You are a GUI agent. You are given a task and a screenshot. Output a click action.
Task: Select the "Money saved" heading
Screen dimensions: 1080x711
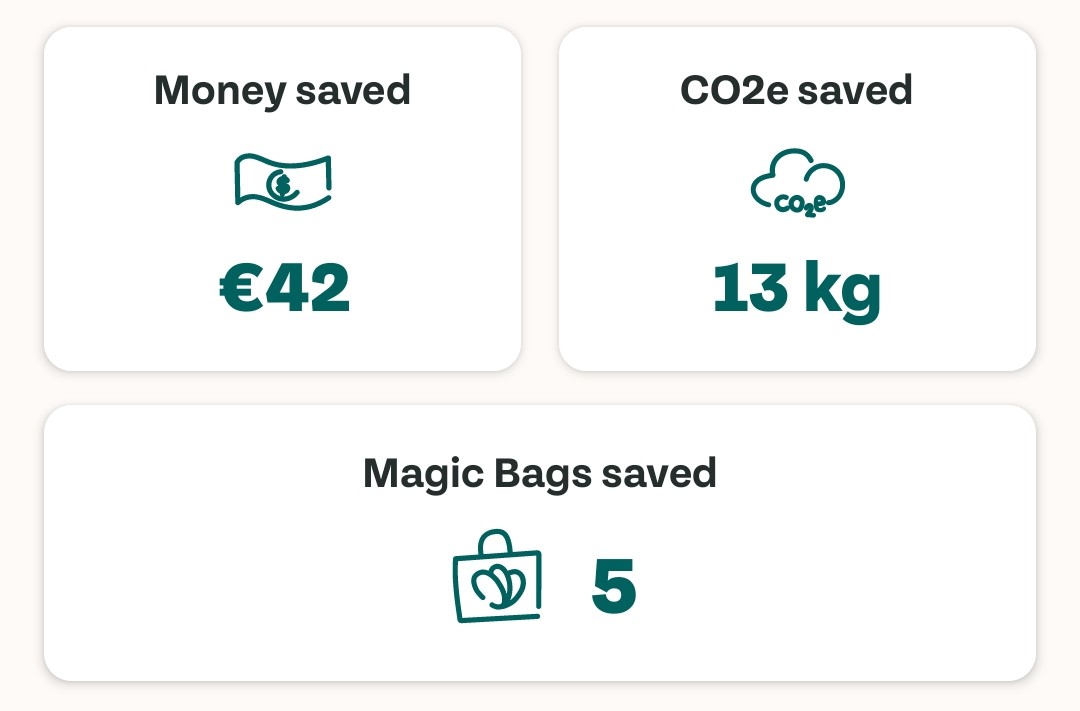tap(282, 91)
